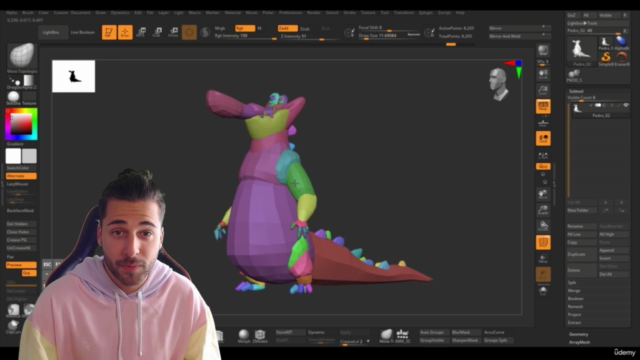Expand the Project subtool section
640x360 pixels.
point(574,315)
